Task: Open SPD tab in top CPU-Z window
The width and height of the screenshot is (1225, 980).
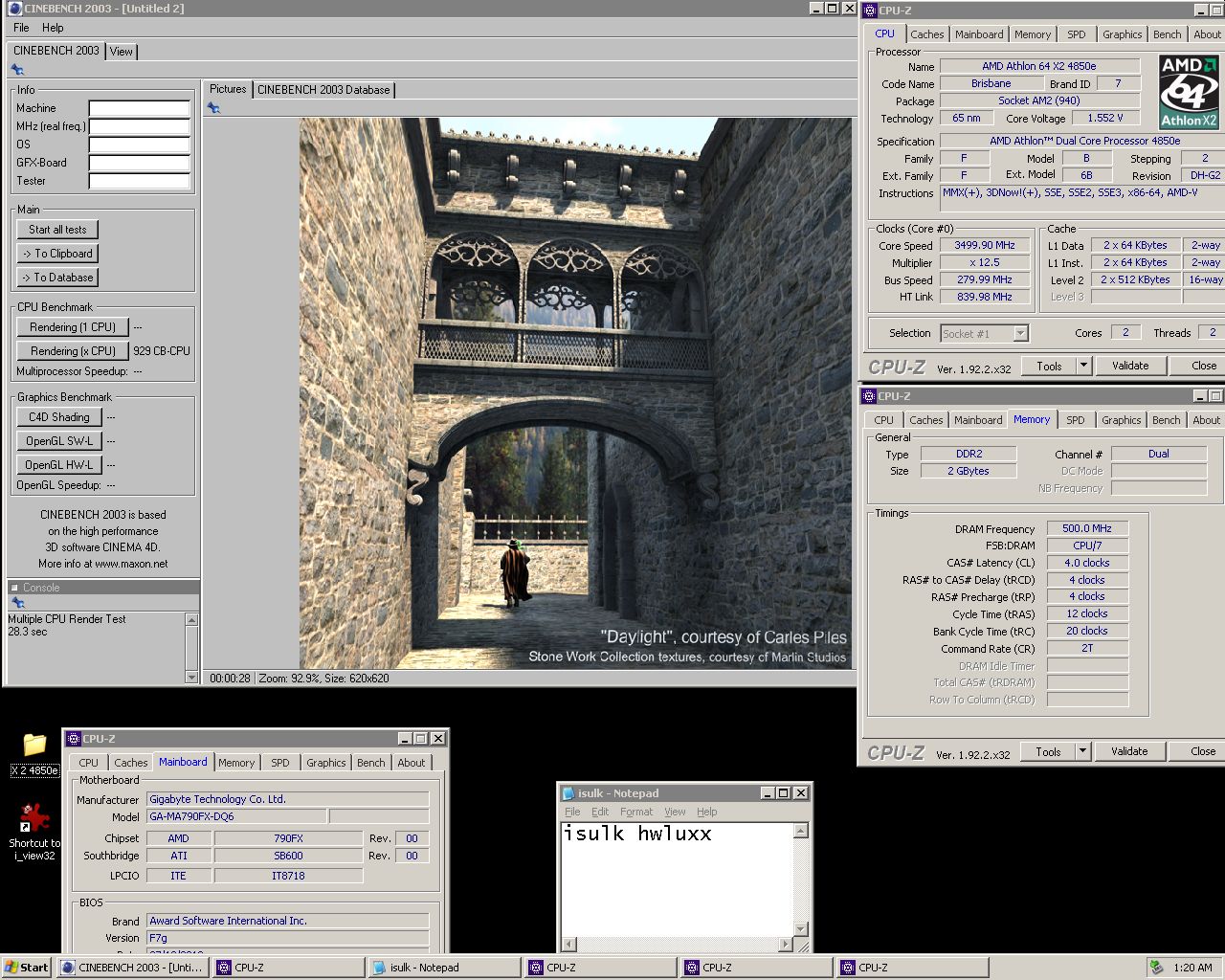Action: tap(1077, 34)
